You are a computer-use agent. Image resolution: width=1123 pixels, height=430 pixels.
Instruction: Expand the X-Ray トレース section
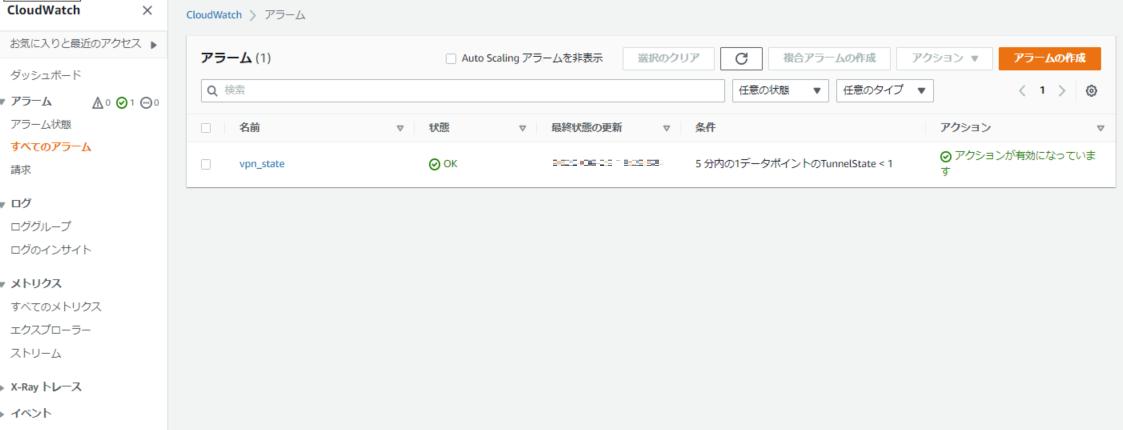tap(3, 388)
